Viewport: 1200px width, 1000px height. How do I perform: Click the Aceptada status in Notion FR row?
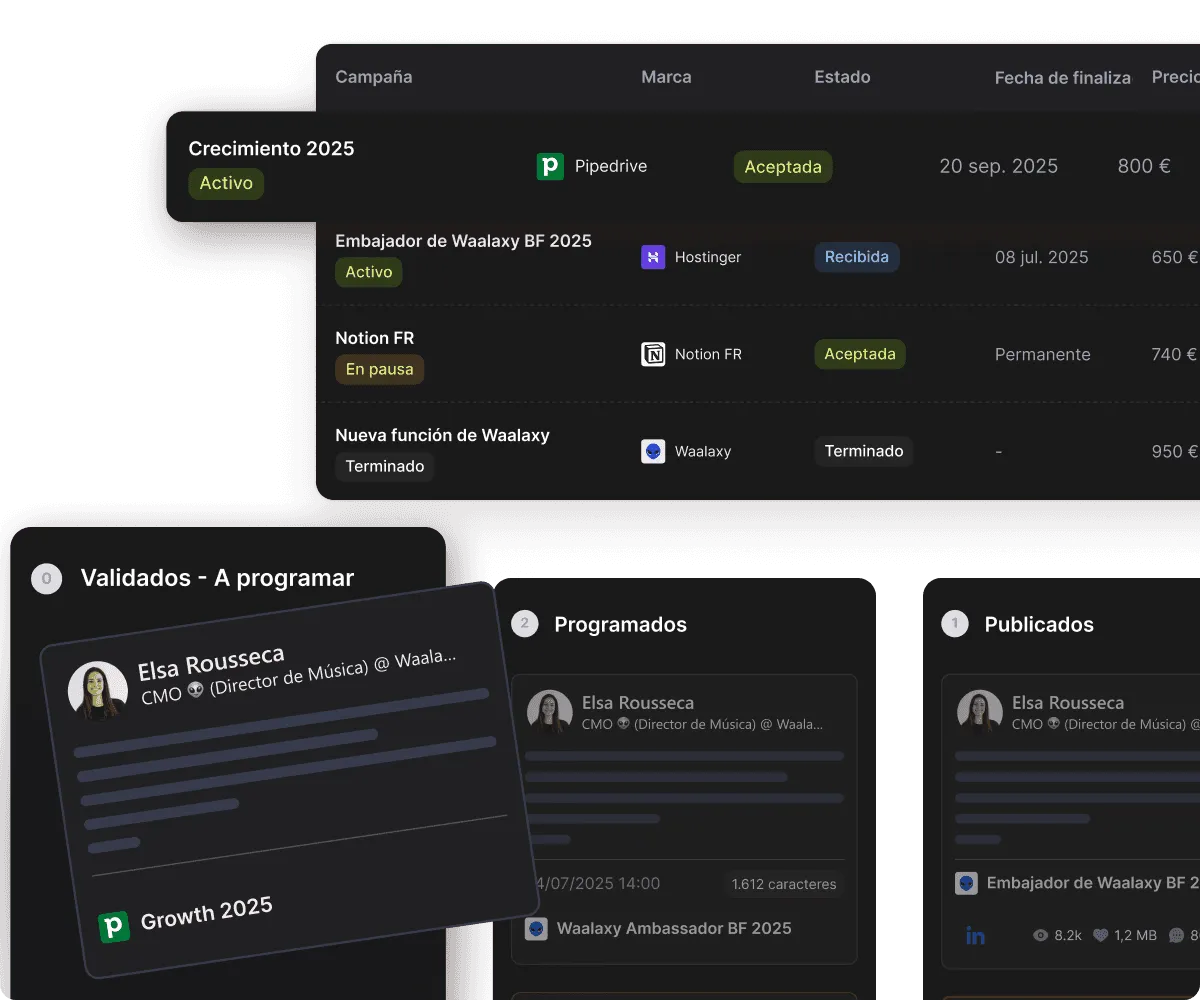click(860, 354)
